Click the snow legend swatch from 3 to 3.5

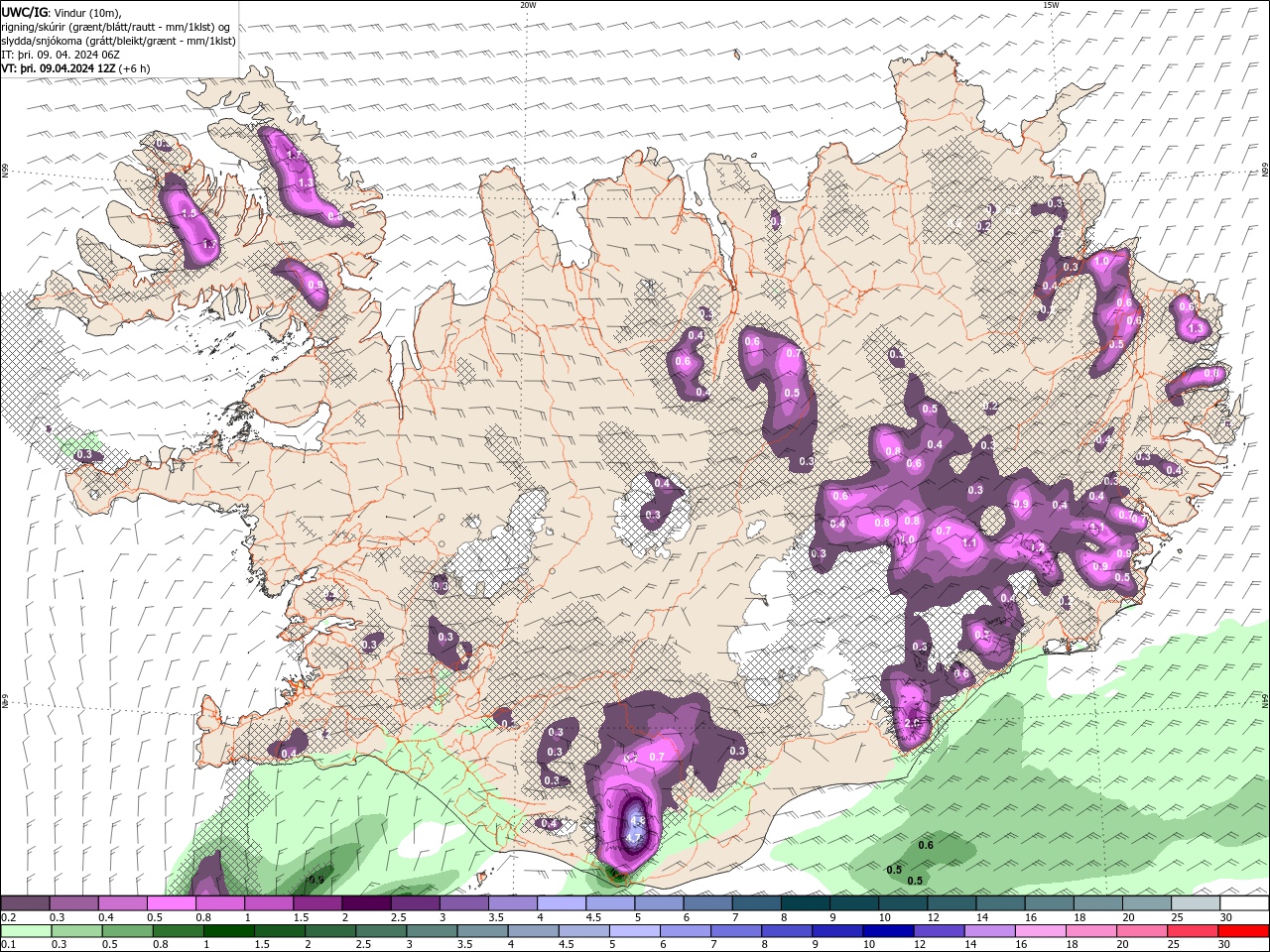click(463, 902)
